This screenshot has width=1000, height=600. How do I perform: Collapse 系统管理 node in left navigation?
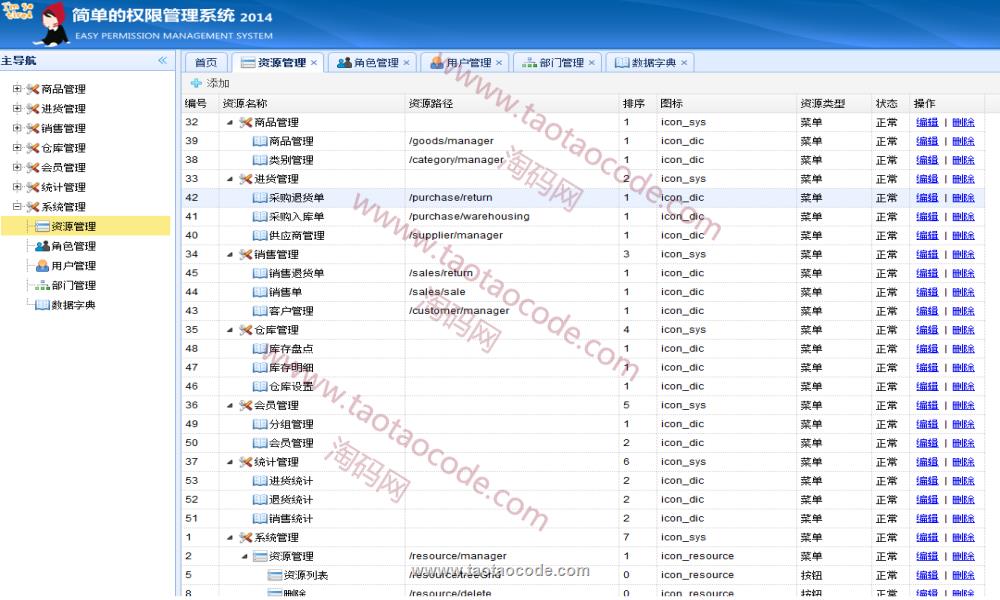pos(17,207)
